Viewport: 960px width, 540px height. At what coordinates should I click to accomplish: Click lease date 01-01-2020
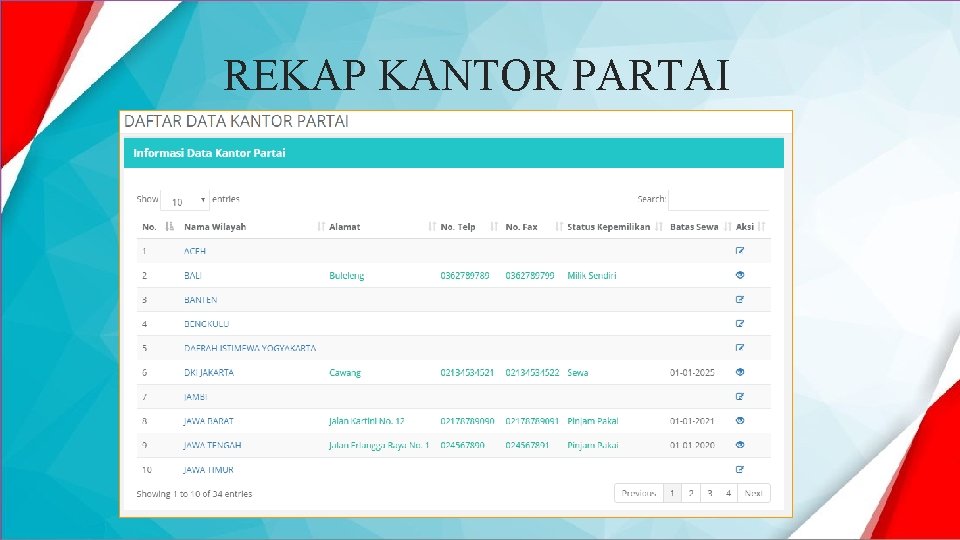pos(692,445)
